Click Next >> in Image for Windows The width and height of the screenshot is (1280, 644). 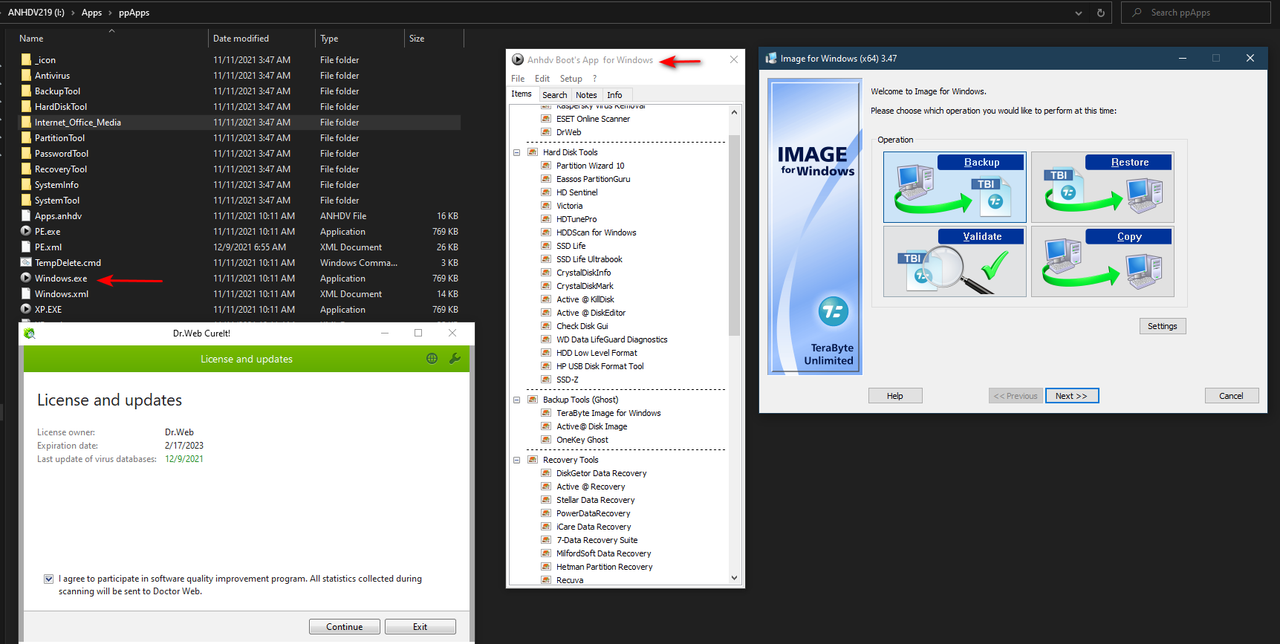(x=1072, y=396)
